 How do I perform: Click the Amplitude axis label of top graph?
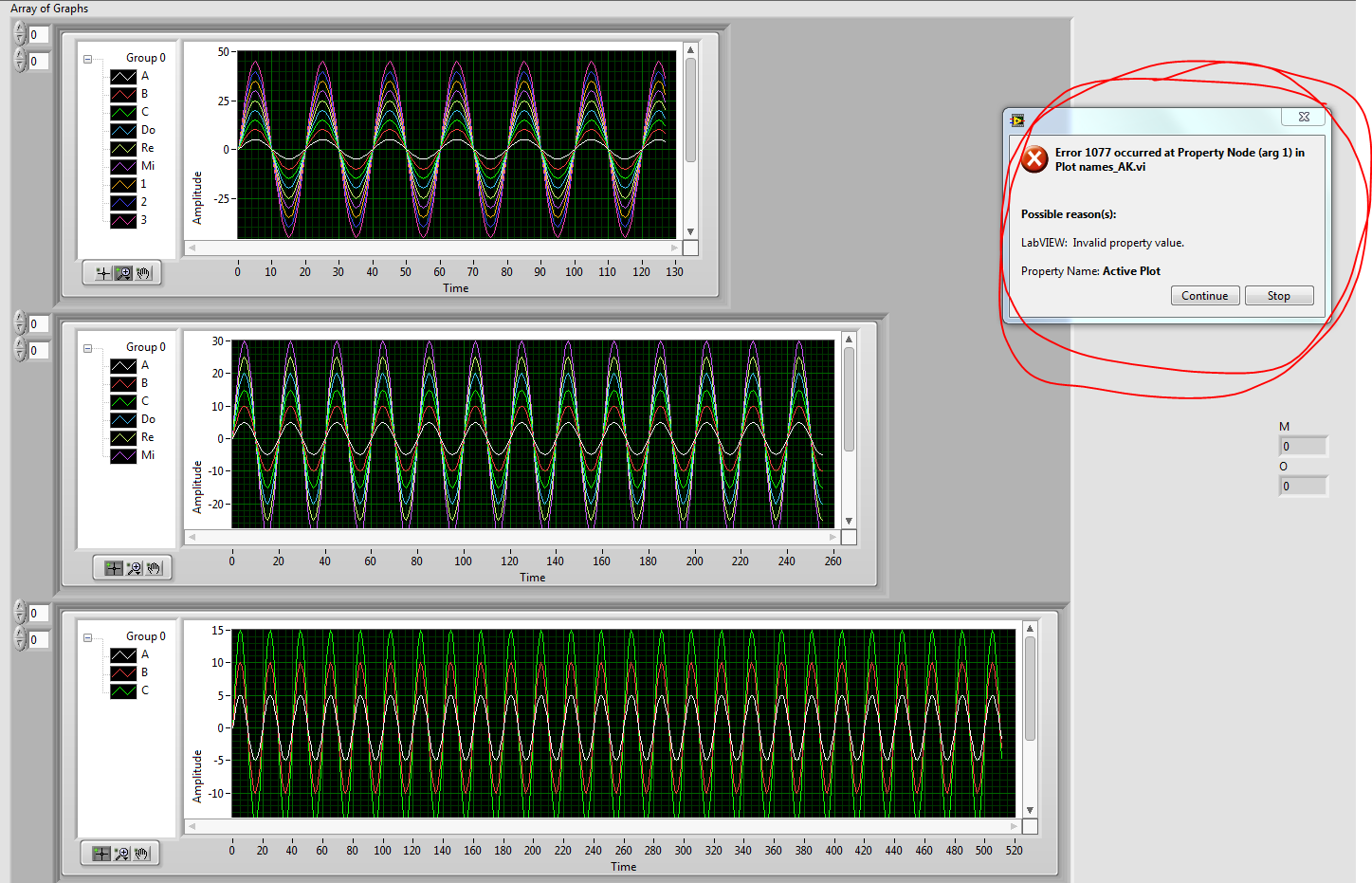click(197, 197)
